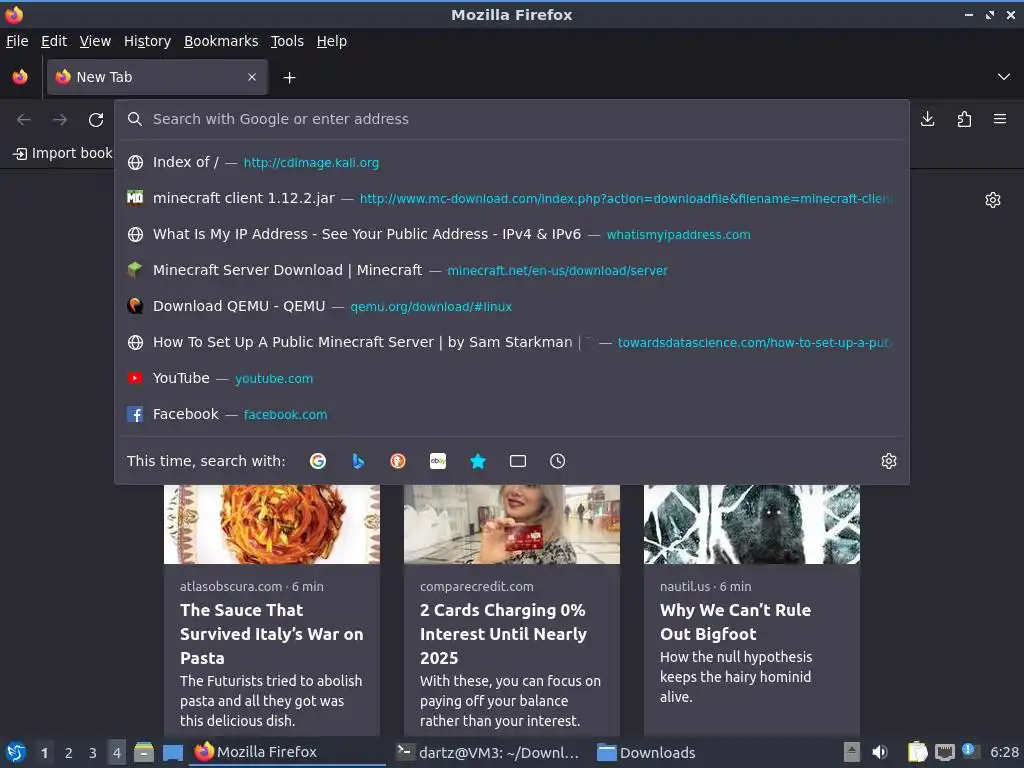Open the Downloads toolbar panel
Screen dimensions: 1024x768
click(927, 119)
